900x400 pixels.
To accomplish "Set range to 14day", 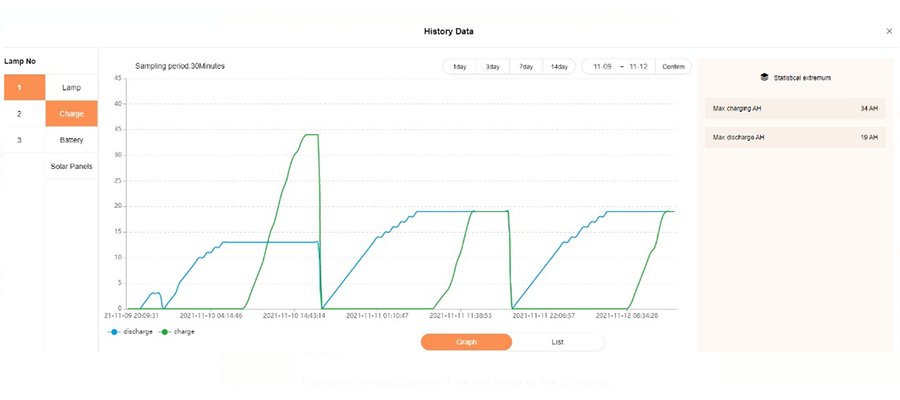I will click(559, 67).
